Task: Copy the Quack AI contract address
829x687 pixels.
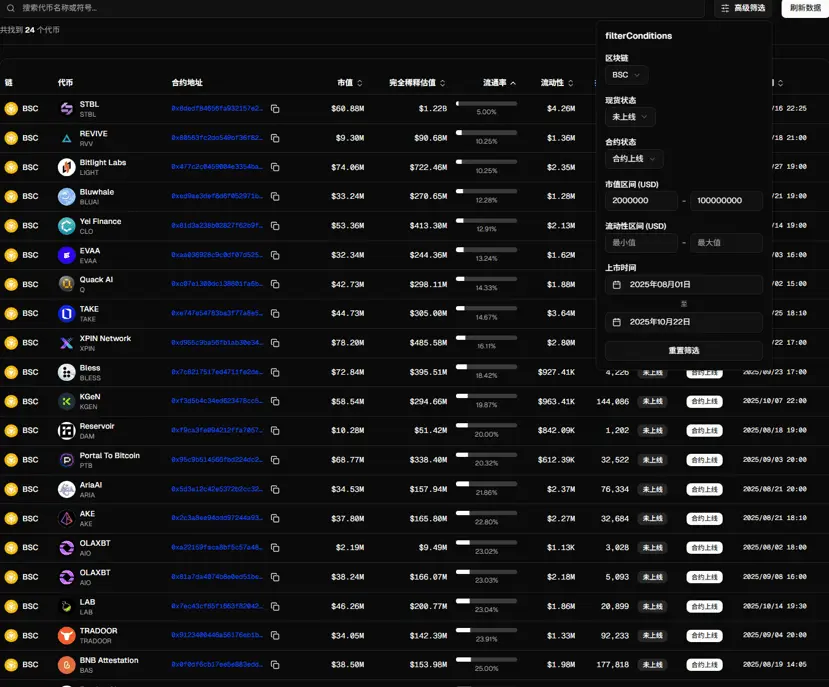Action: 275,284
